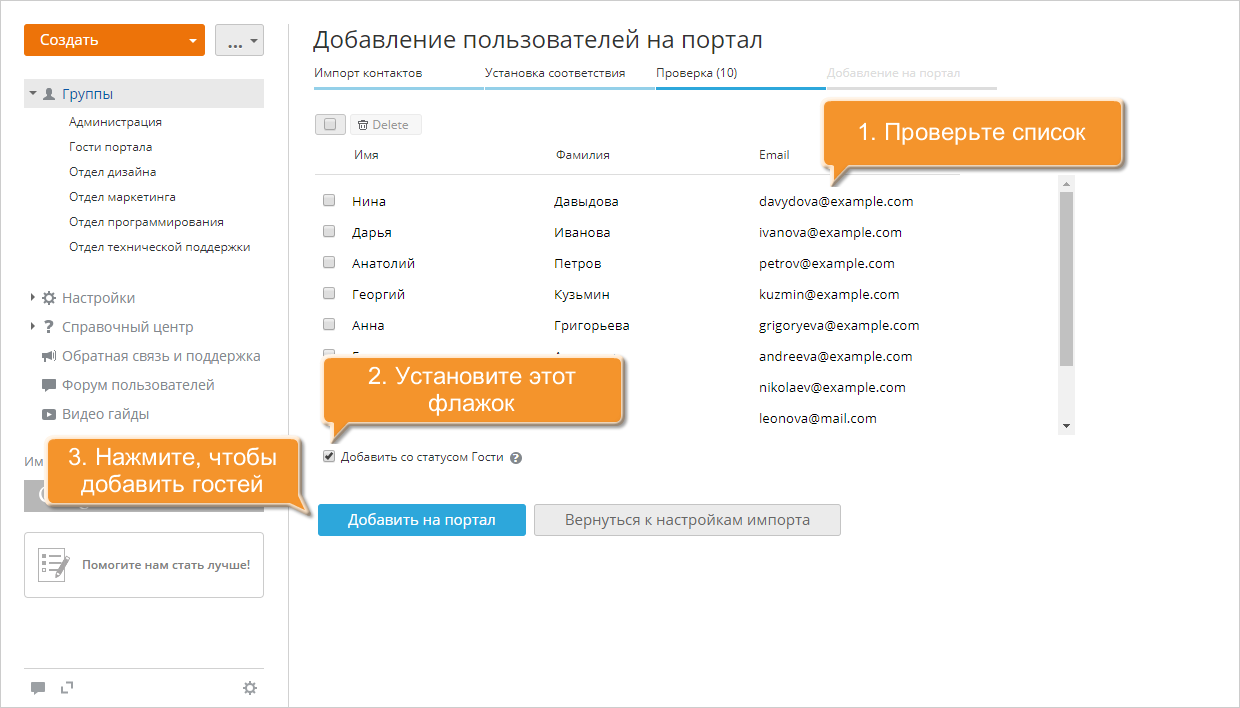Viewport: 1240px width, 708px height.
Task: Click email ivanova@example.com
Action: pos(831,232)
